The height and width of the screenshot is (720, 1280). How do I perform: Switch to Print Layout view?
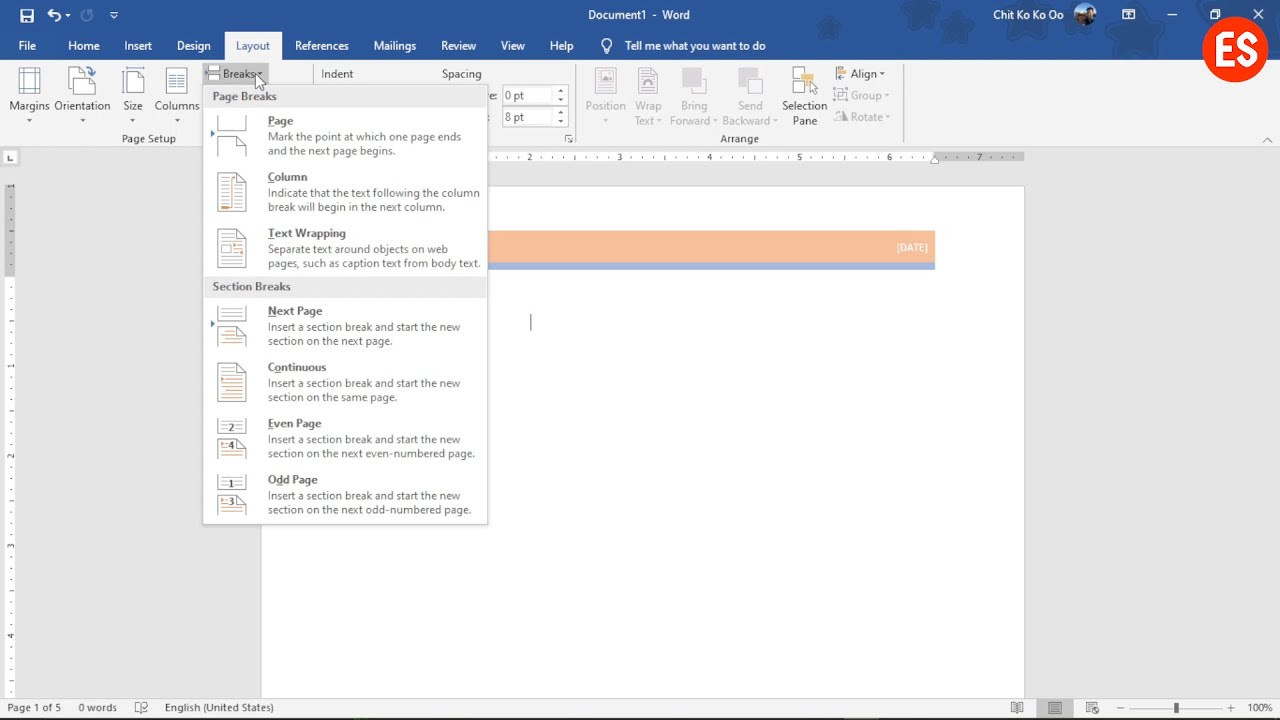coord(1055,708)
